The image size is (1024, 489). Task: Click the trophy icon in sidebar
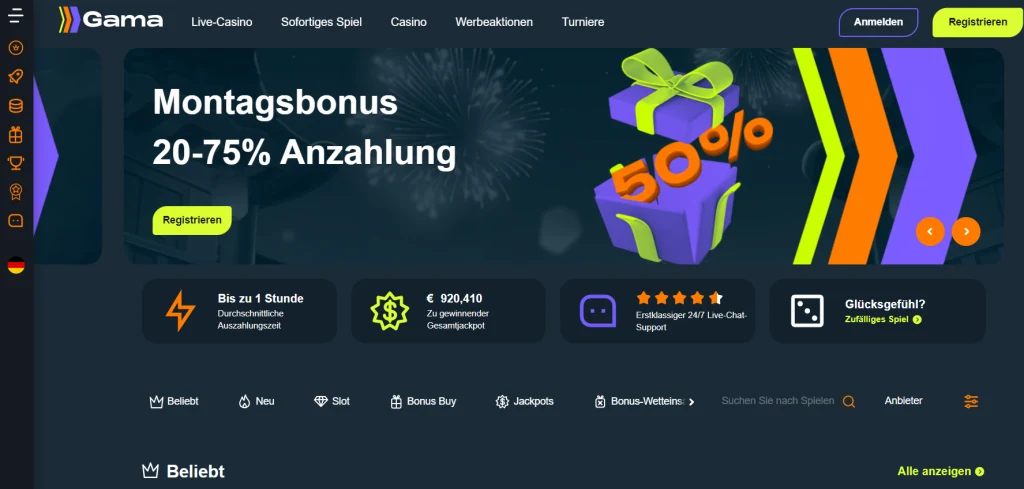16,163
